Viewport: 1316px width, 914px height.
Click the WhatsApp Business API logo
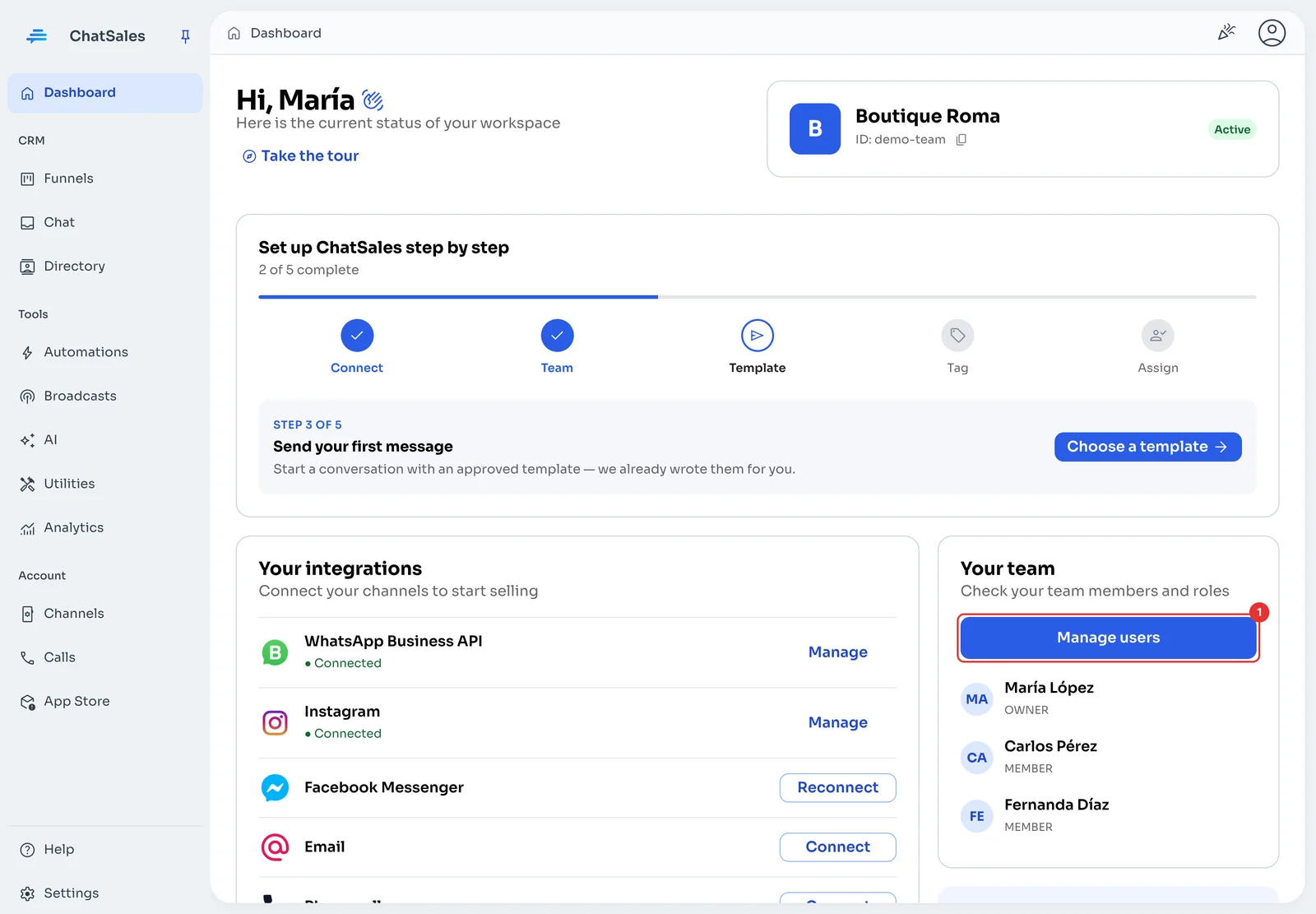tap(275, 652)
